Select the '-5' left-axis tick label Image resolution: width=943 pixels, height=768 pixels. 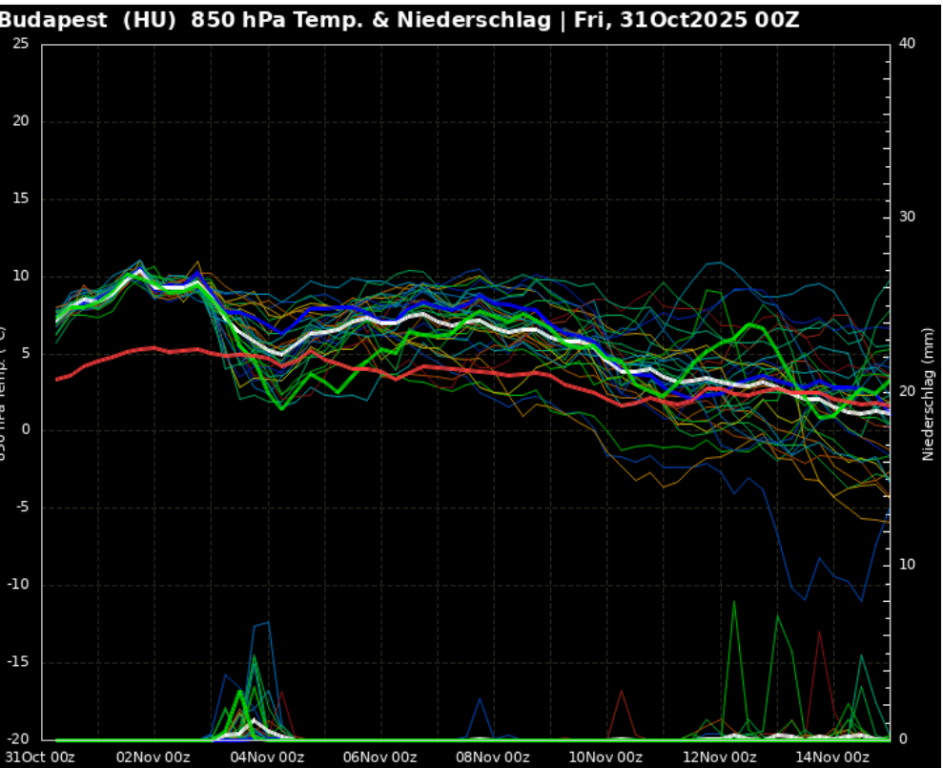tap(22, 507)
